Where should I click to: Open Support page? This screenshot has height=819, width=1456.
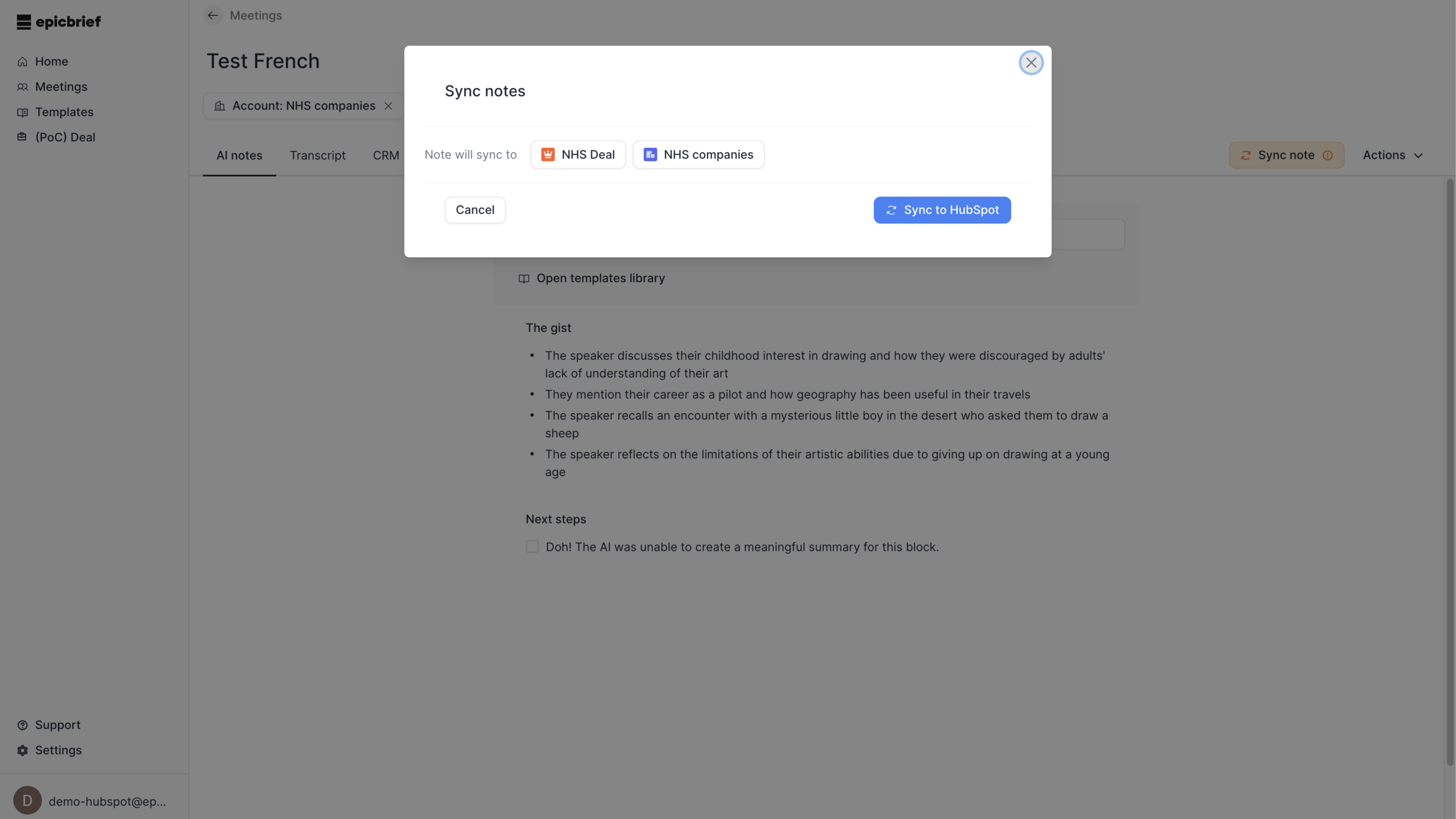(58, 725)
